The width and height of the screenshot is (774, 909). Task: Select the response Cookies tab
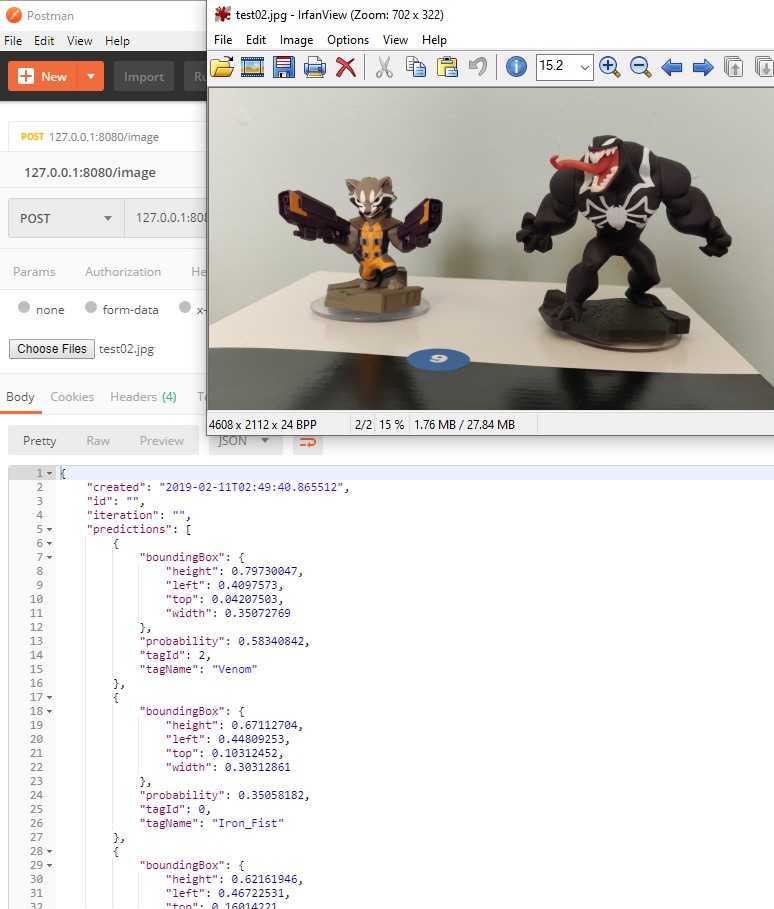tap(72, 397)
